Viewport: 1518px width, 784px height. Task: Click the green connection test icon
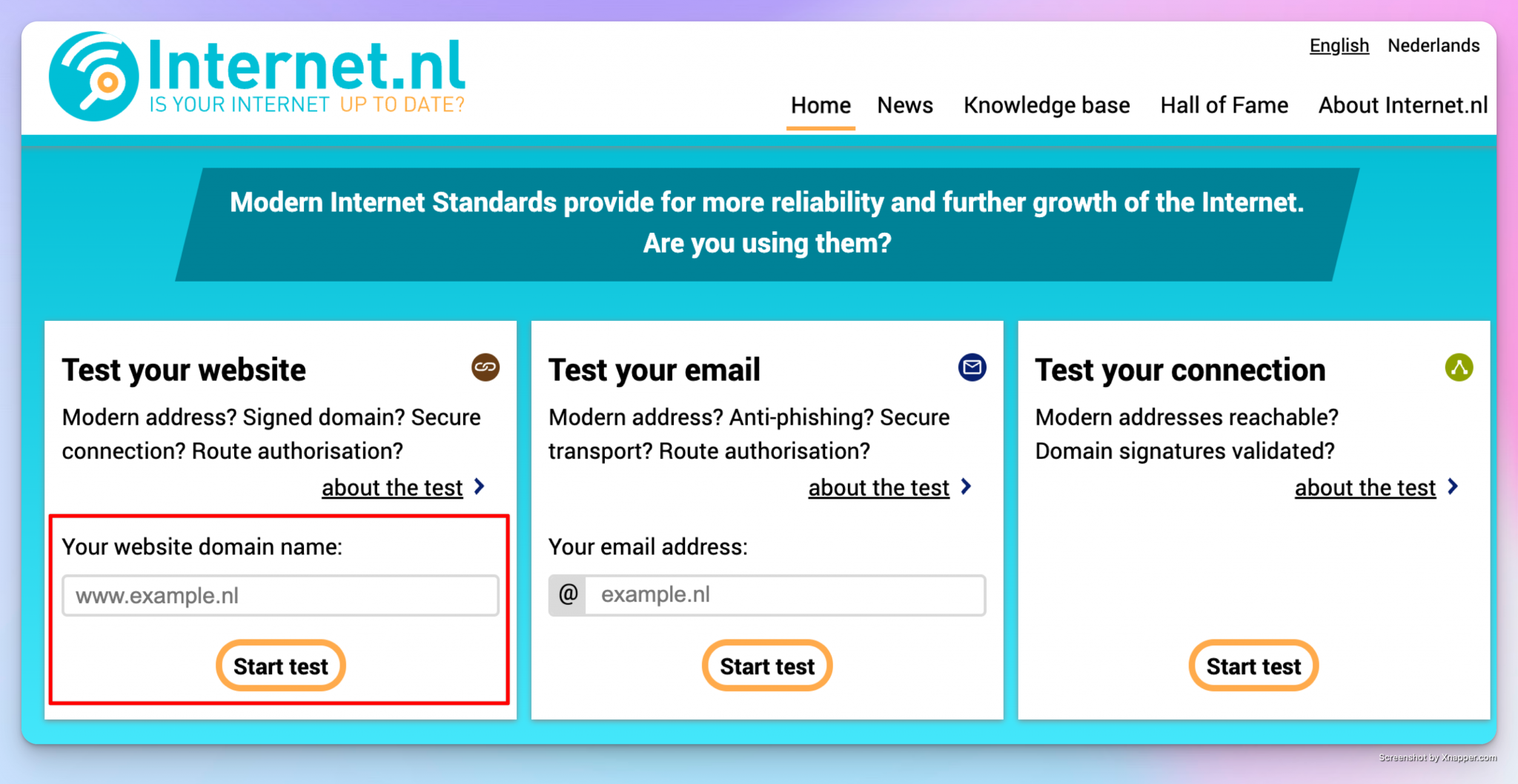click(1459, 368)
